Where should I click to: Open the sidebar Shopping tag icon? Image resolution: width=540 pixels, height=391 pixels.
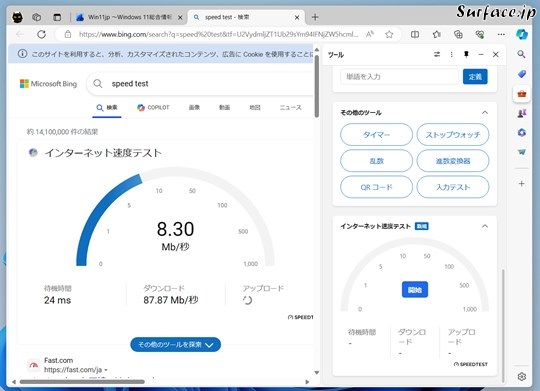pyautogui.click(x=521, y=74)
